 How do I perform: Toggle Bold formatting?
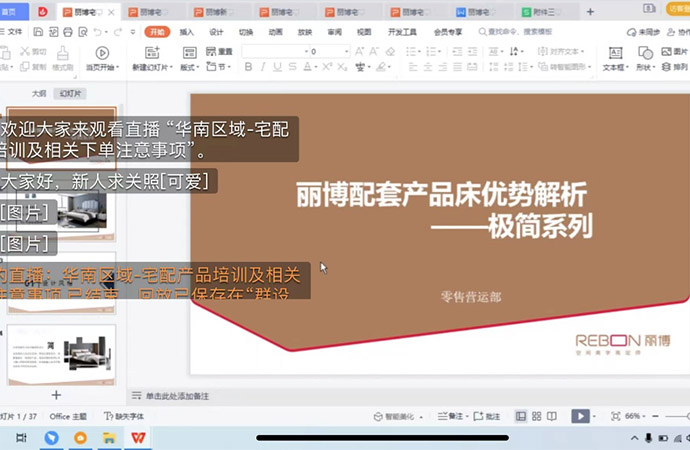click(248, 67)
